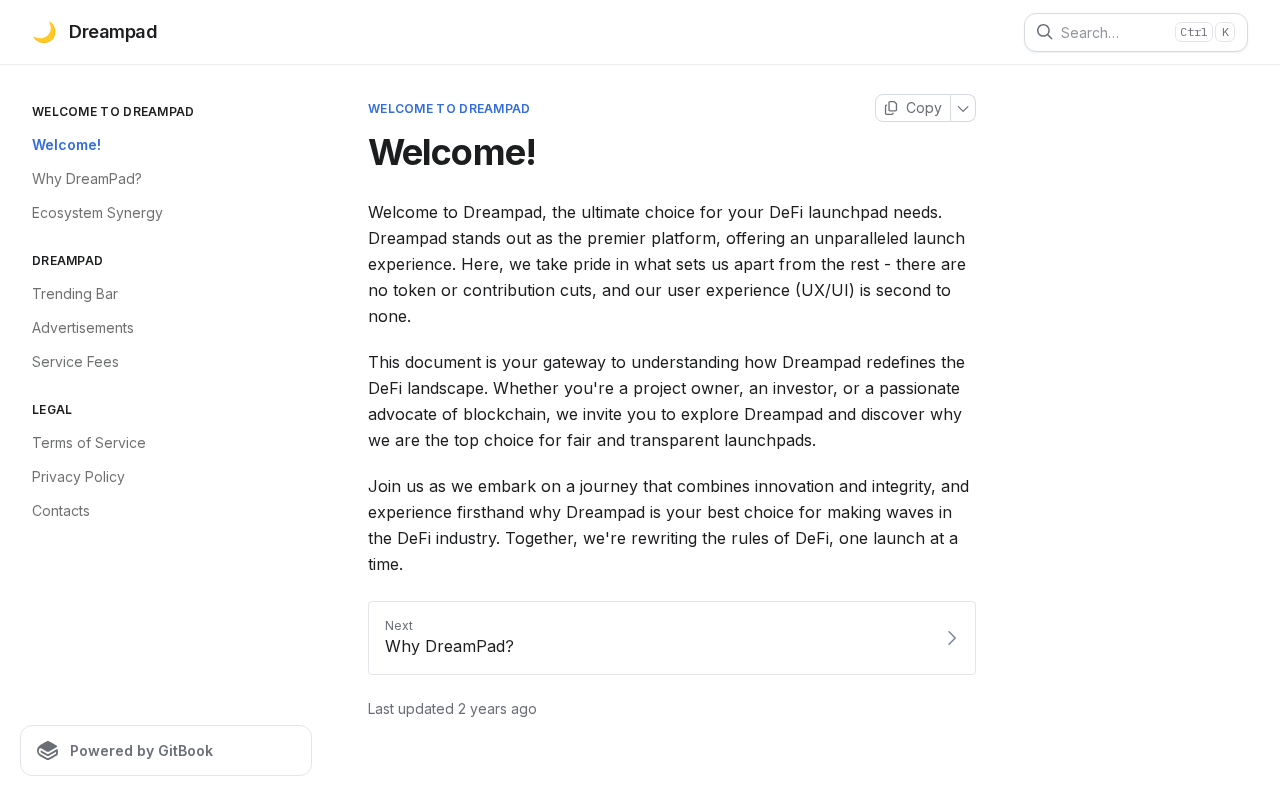Open the Why DreamPad? sidebar page
This screenshot has width=1280, height=800.
(87, 179)
